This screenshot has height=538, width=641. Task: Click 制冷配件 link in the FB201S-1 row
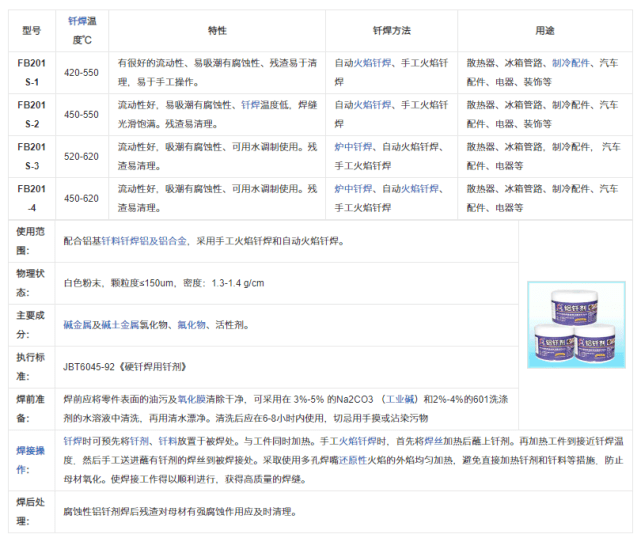571,62
